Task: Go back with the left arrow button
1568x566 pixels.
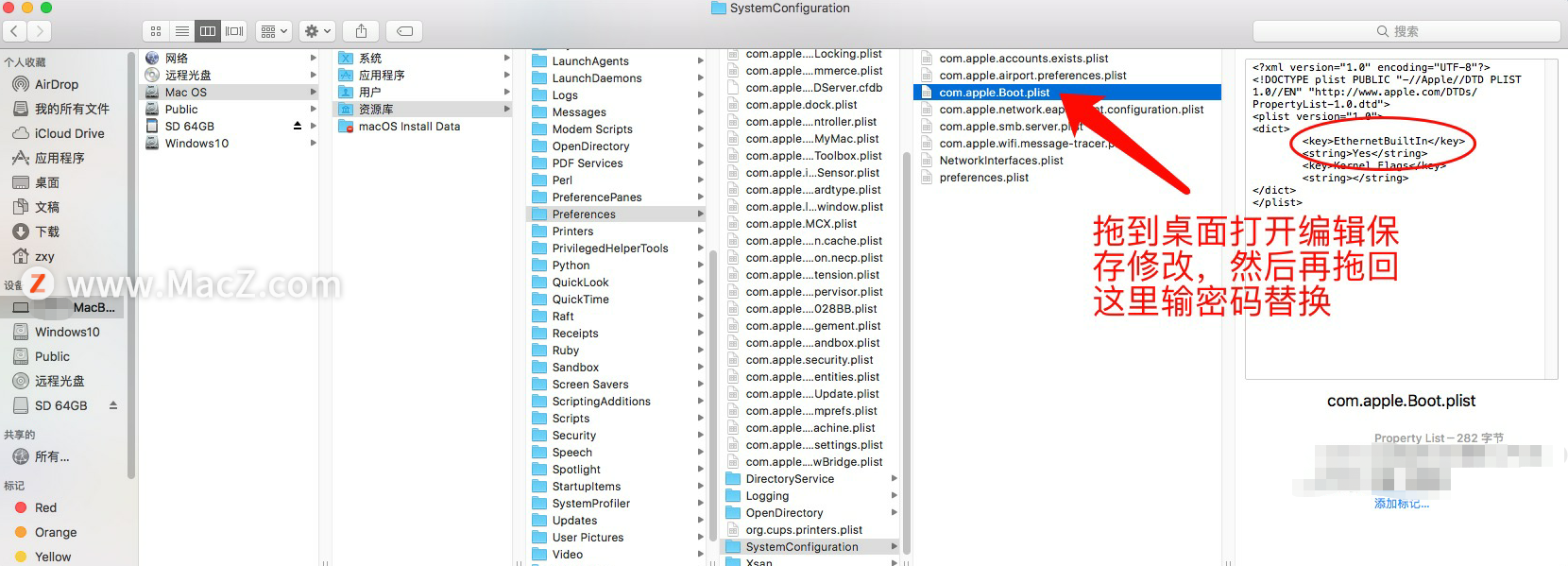Action: click(15, 31)
